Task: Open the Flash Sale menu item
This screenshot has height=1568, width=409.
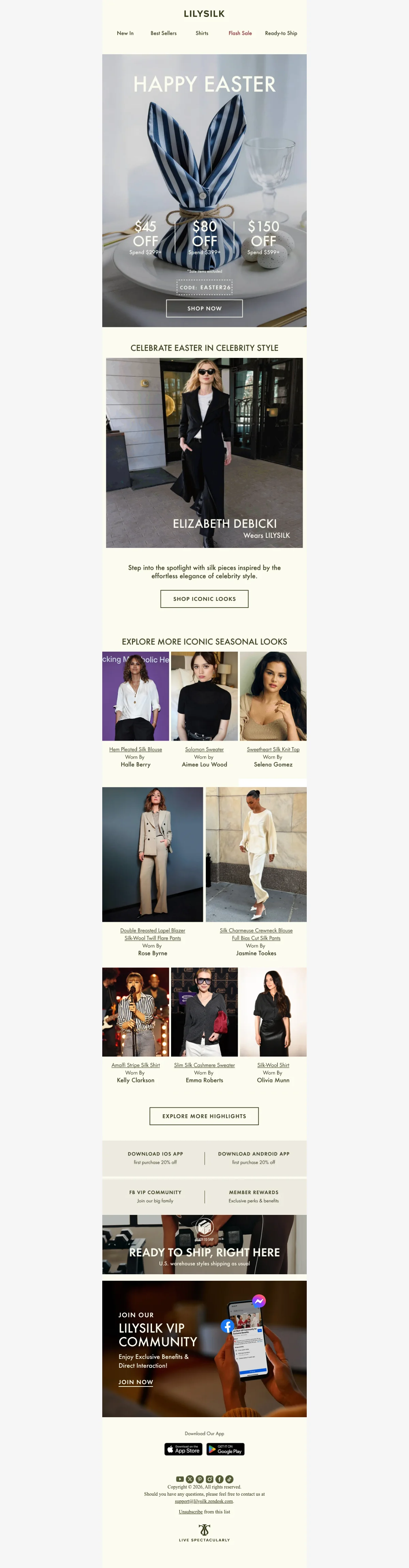Action: tap(240, 33)
